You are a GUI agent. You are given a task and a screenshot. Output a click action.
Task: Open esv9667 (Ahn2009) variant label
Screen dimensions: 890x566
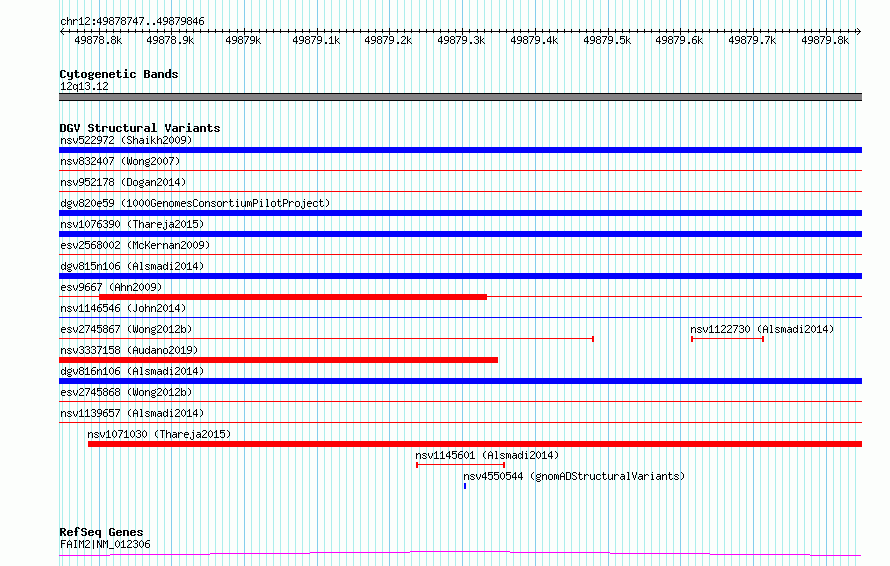tap(111, 287)
